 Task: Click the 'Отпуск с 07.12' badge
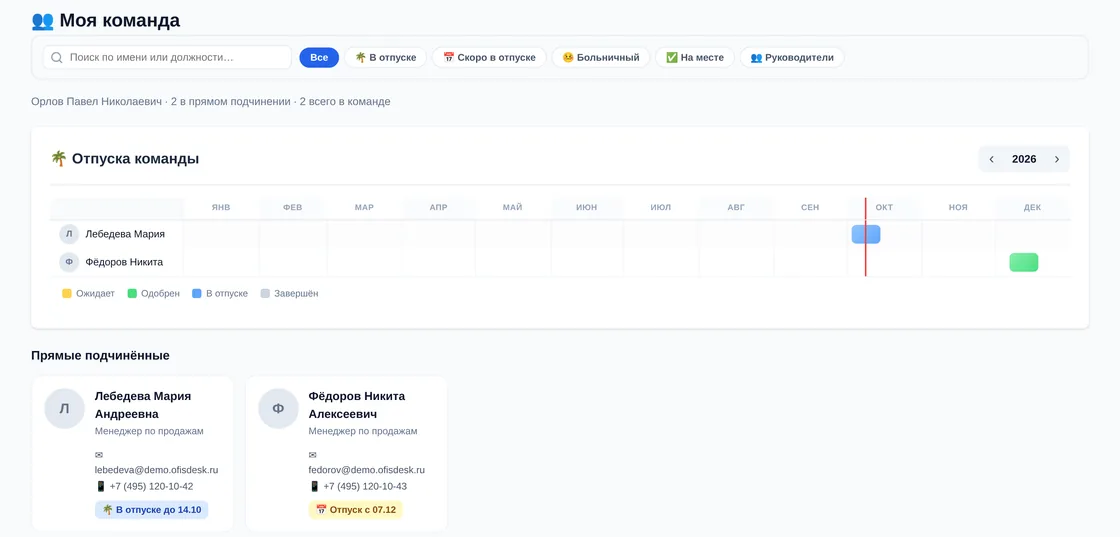[x=356, y=510]
